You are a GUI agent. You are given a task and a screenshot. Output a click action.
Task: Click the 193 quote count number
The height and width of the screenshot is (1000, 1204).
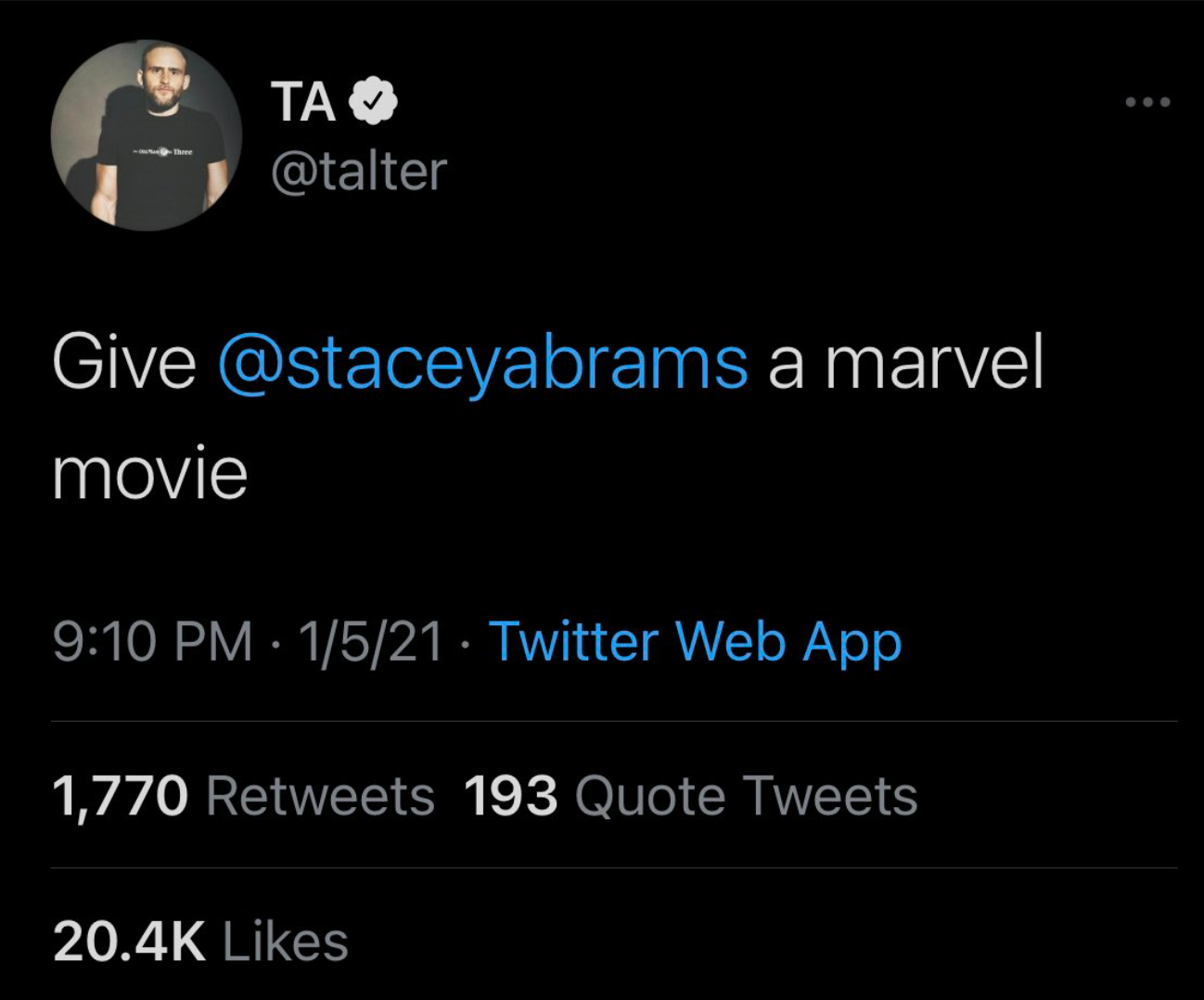point(510,796)
